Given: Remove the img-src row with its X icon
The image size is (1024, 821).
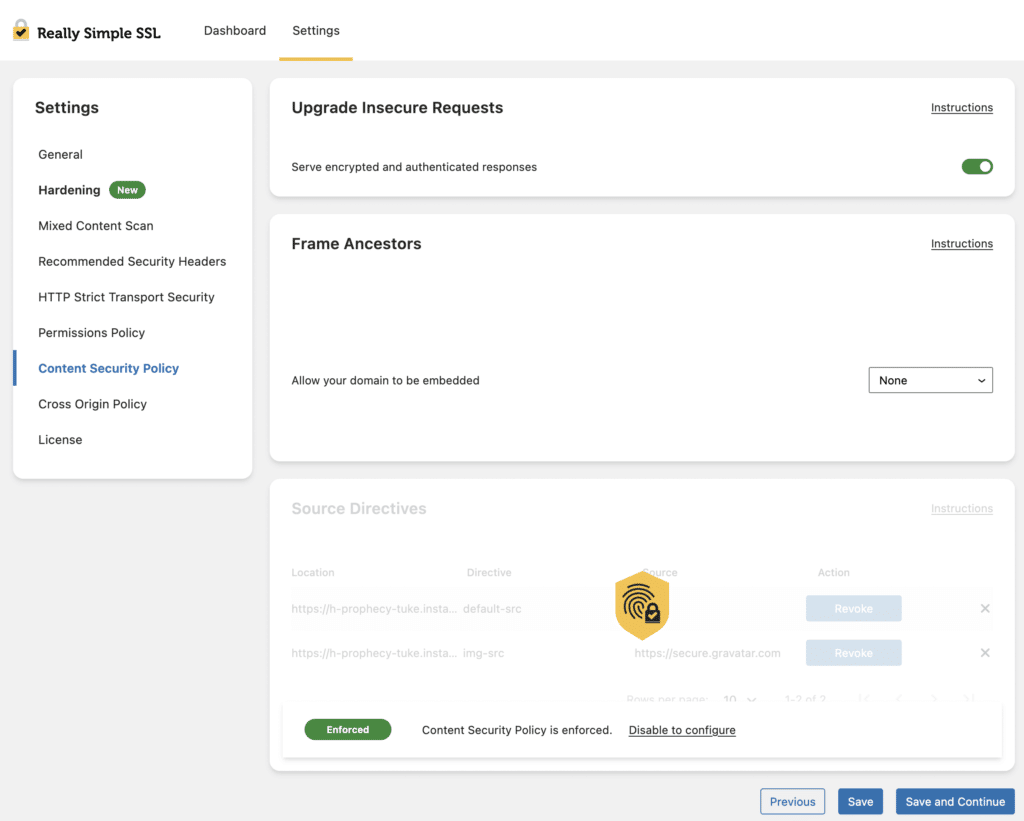Looking at the screenshot, I should (x=985, y=653).
